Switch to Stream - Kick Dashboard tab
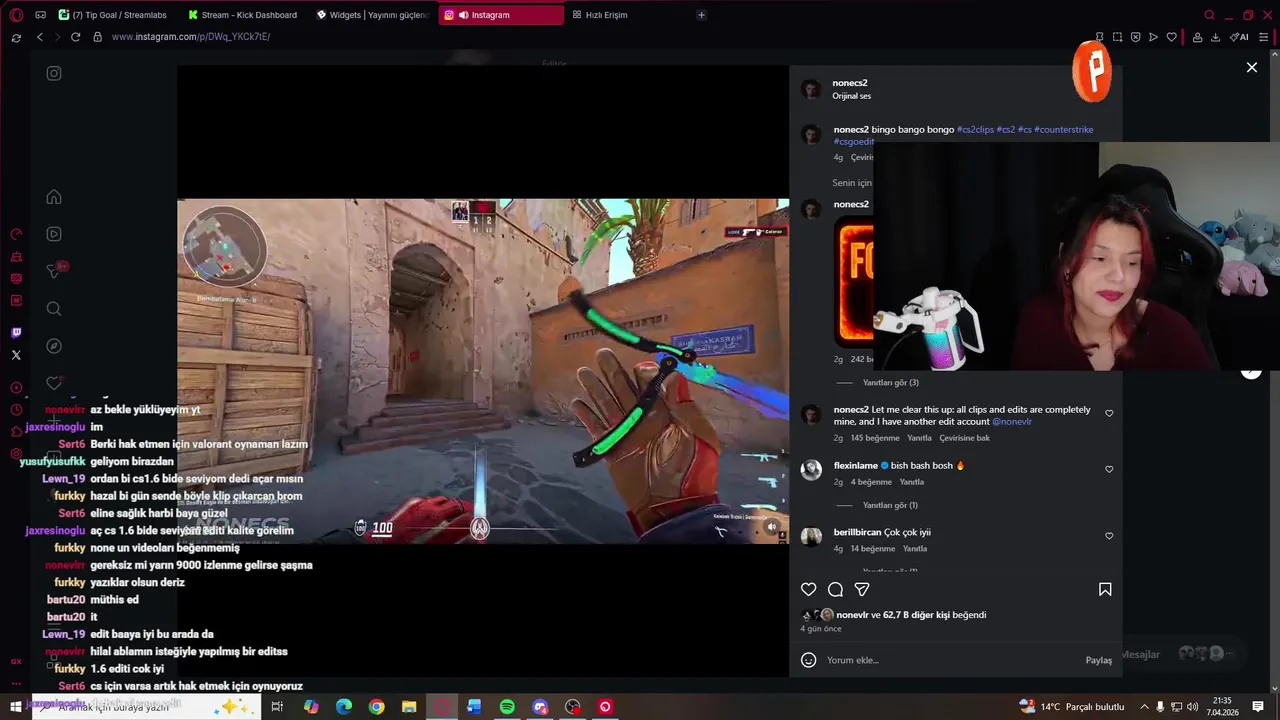This screenshot has height=720, width=1280. 244,15
